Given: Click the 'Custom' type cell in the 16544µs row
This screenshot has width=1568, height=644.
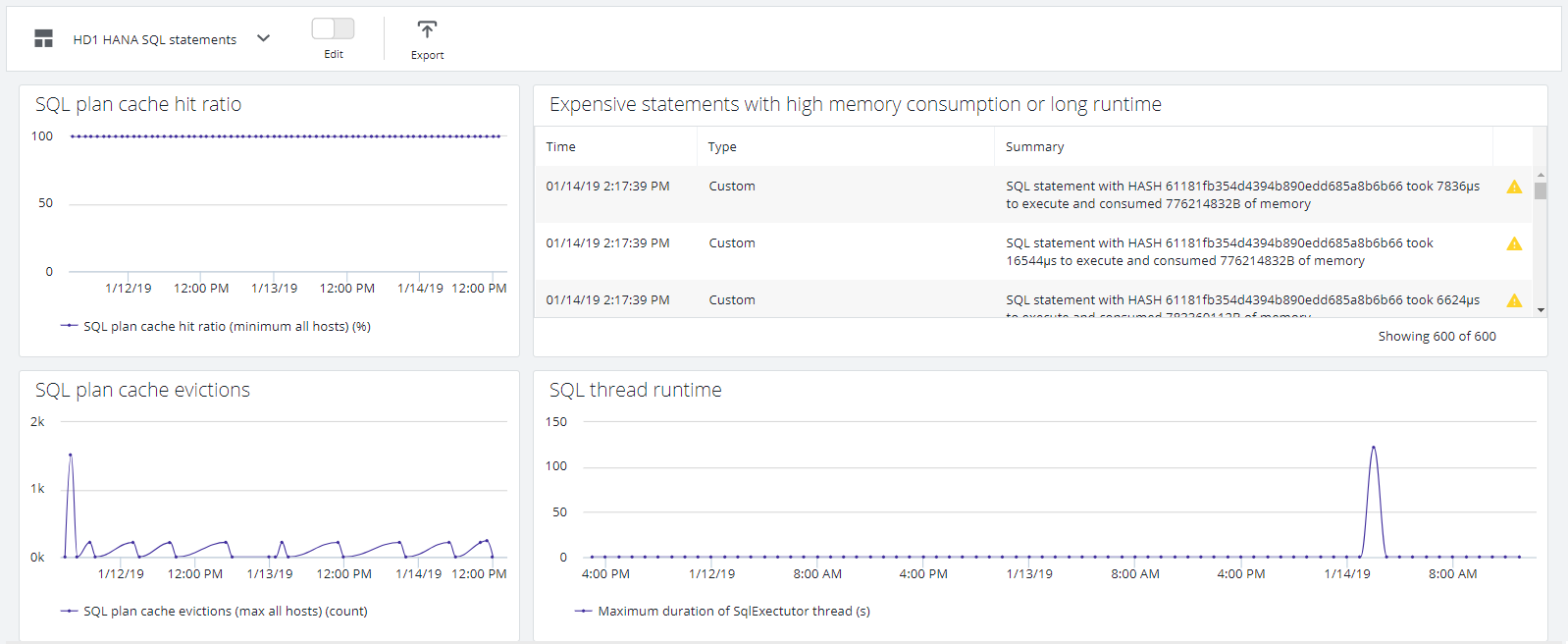Looking at the screenshot, I should coord(732,242).
